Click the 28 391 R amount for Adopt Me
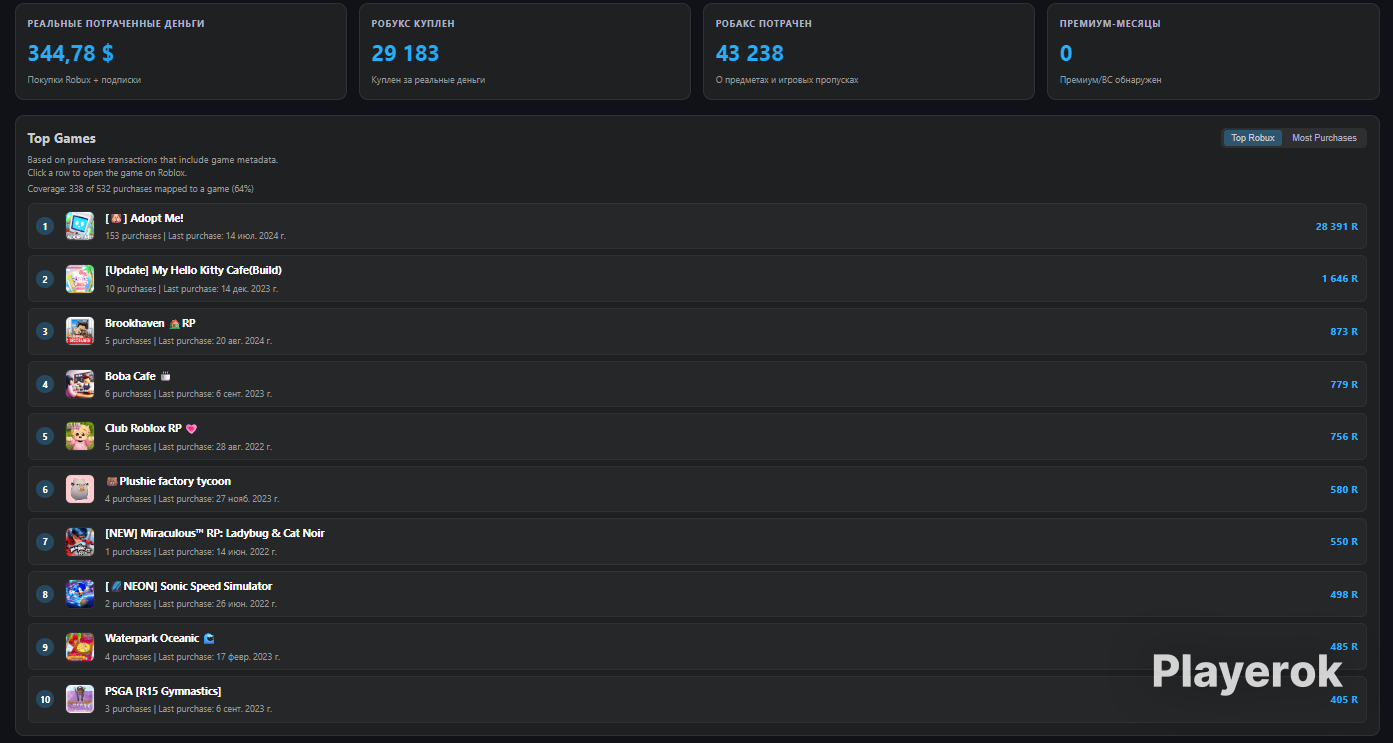 coord(1336,227)
